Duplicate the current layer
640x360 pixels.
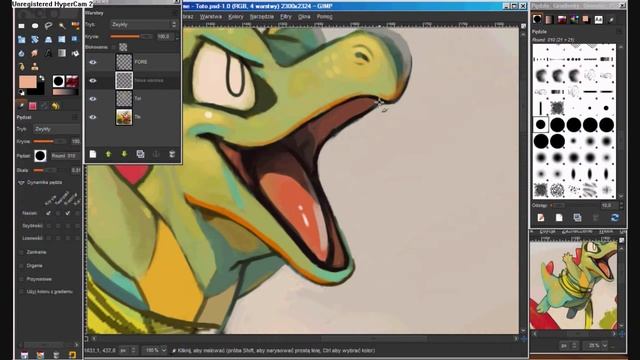pyautogui.click(x=140, y=154)
